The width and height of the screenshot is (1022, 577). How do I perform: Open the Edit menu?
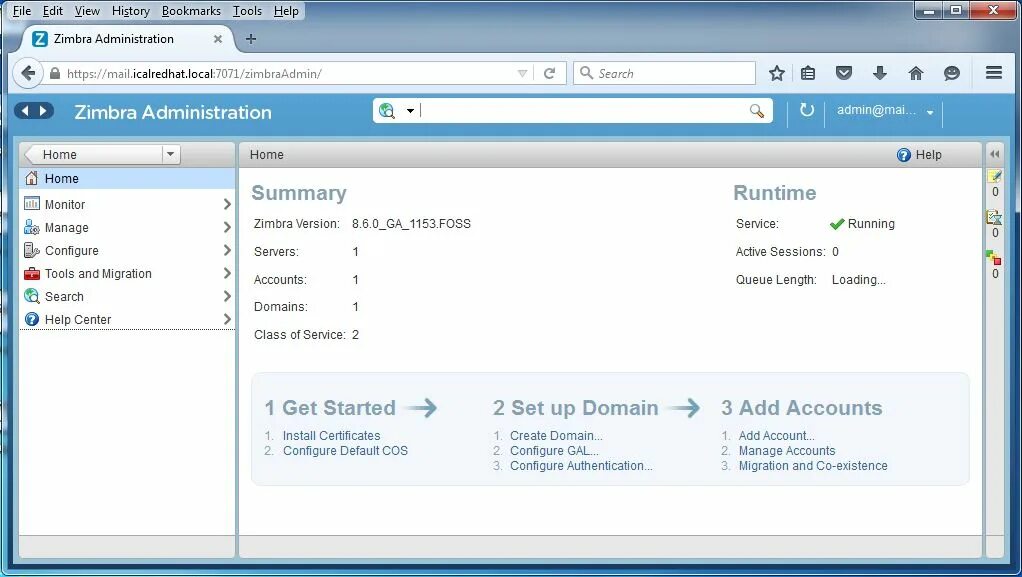[x=53, y=10]
